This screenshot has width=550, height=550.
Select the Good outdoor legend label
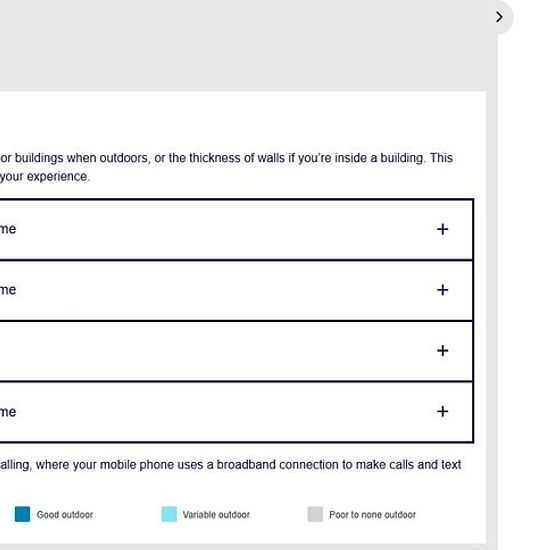(x=65, y=515)
